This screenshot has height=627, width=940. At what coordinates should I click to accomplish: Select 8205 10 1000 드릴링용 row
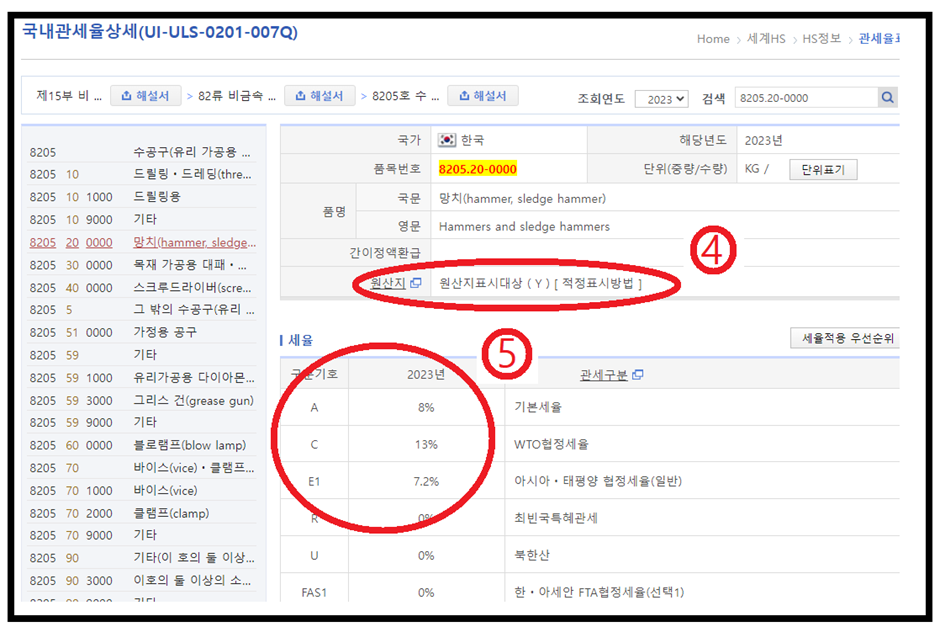(x=142, y=197)
